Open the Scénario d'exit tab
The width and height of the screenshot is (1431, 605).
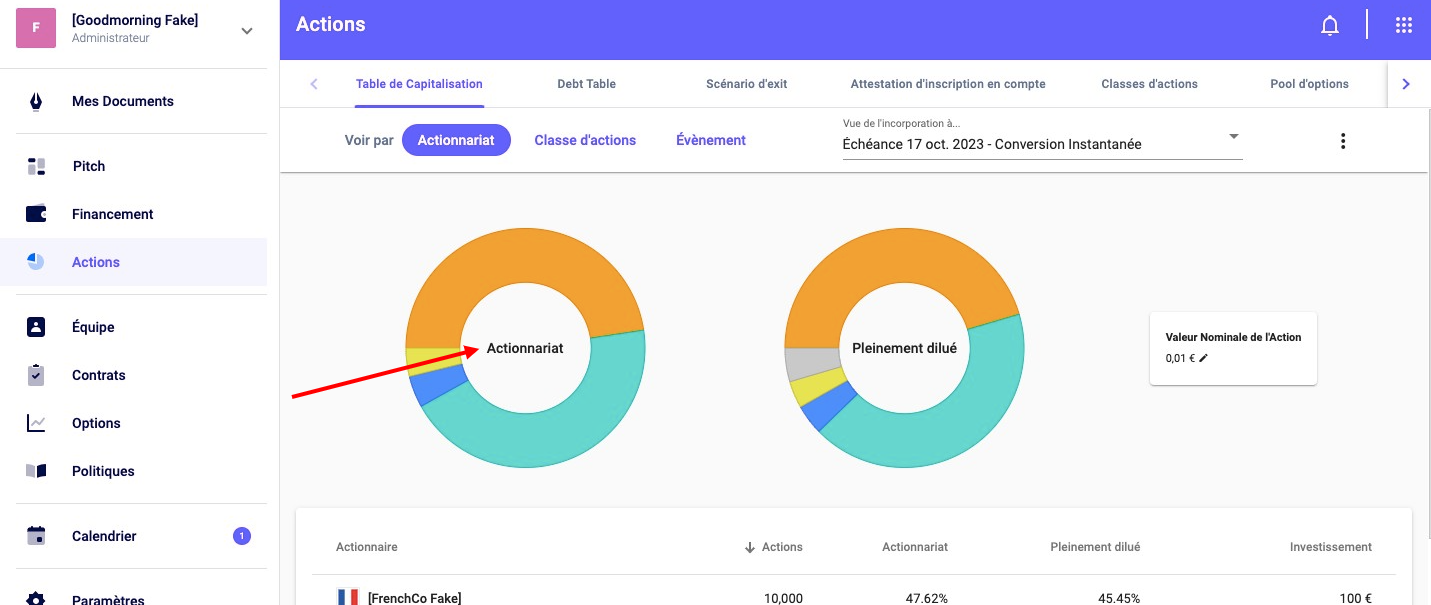tap(746, 84)
